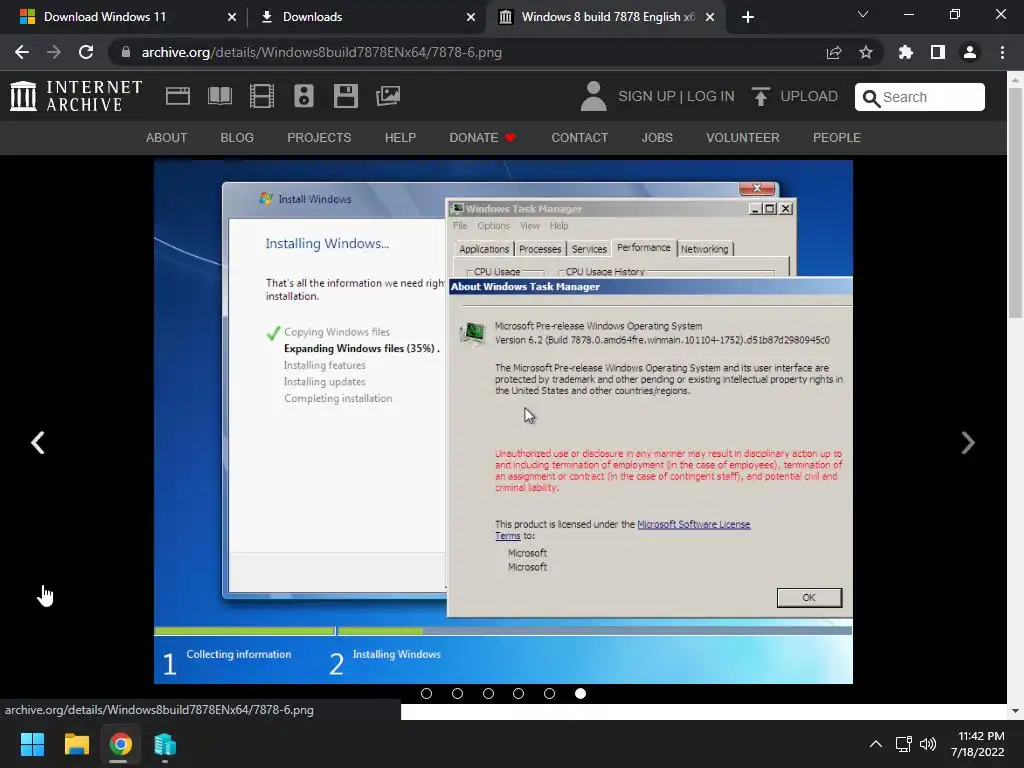
Task: Open the Images icon in navbar
Action: 388,96
